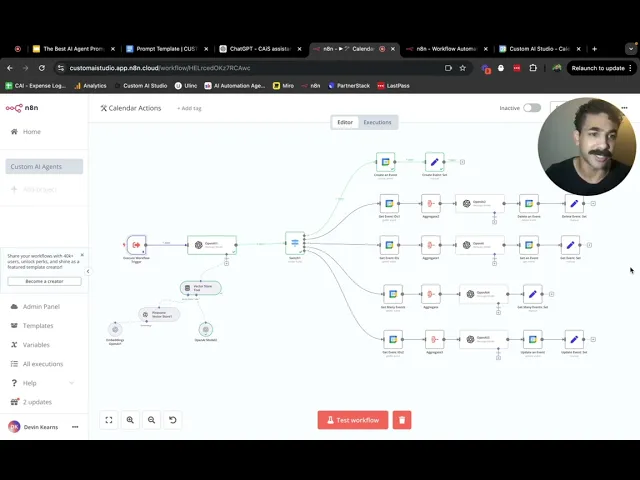Screen dimensions: 640x480
Task: Open the OpenAI Model circular node
Action: tap(206, 329)
